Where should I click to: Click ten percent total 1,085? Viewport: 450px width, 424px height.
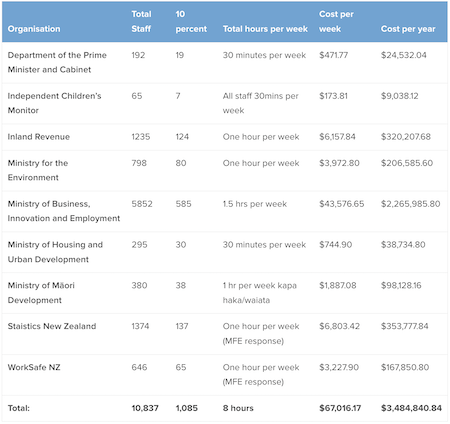coord(186,408)
